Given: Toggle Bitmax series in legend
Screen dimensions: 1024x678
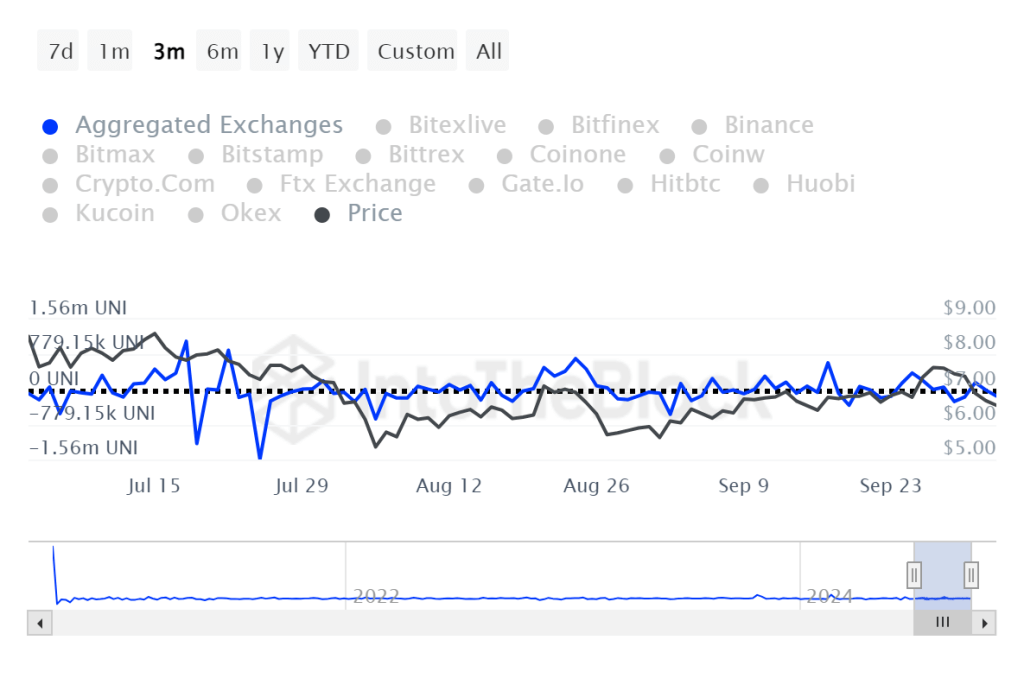Looking at the screenshot, I should 99,154.
